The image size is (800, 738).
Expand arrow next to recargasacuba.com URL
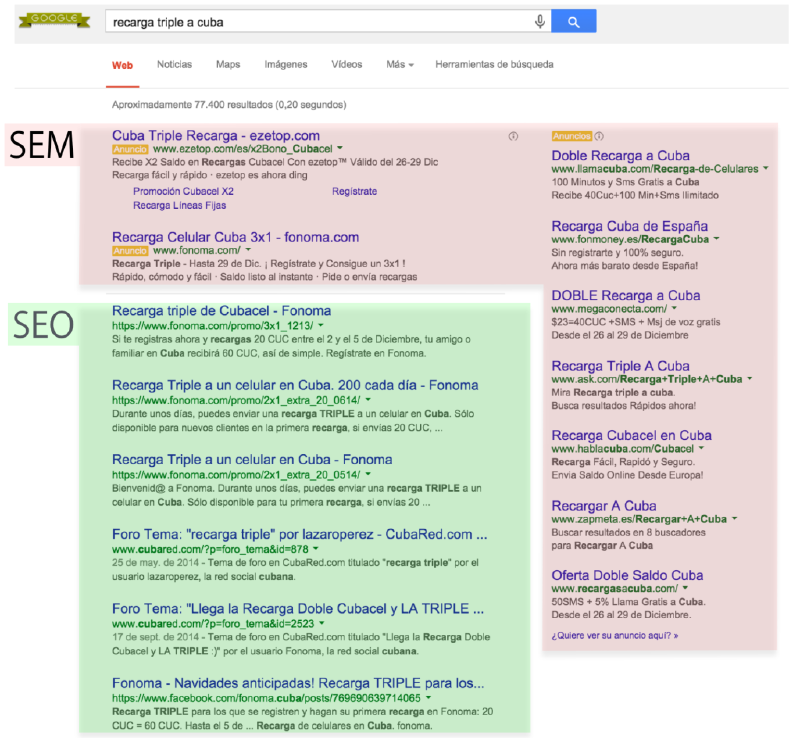pyautogui.click(x=686, y=588)
